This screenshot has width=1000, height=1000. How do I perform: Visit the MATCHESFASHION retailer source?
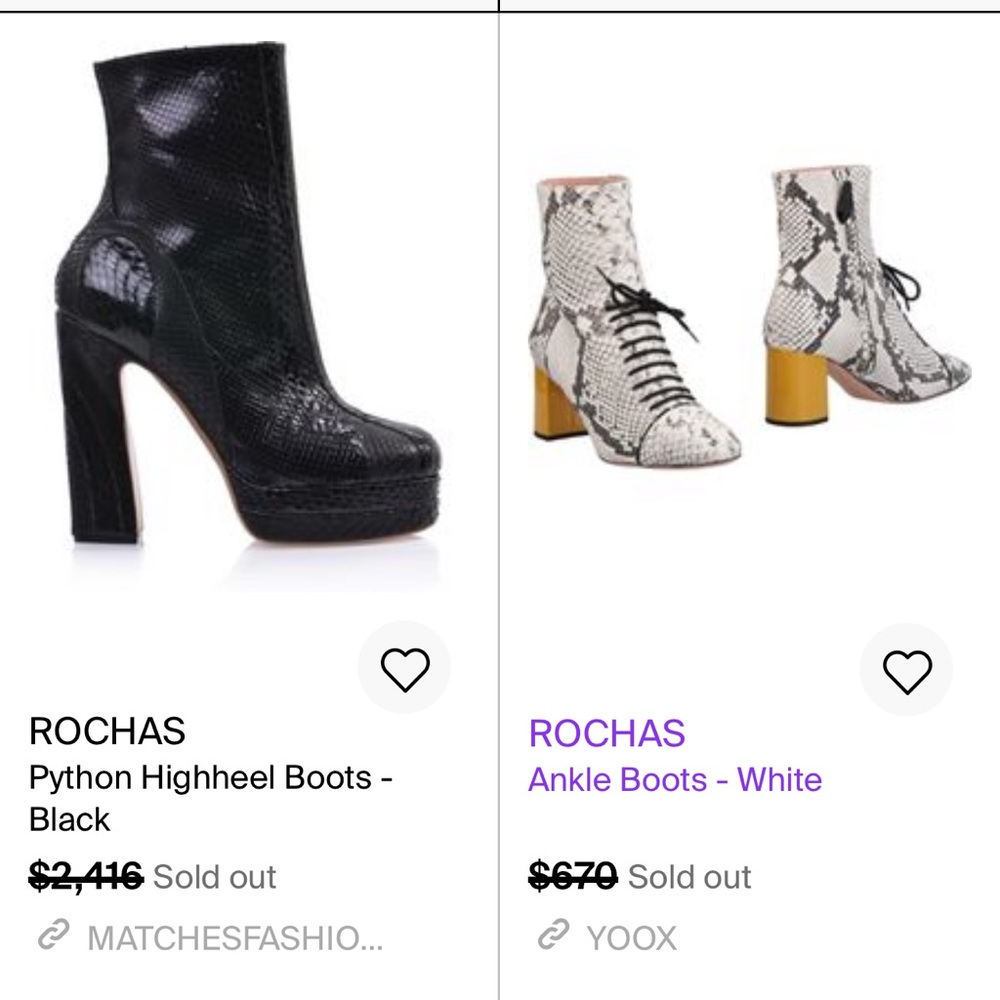pyautogui.click(x=235, y=938)
